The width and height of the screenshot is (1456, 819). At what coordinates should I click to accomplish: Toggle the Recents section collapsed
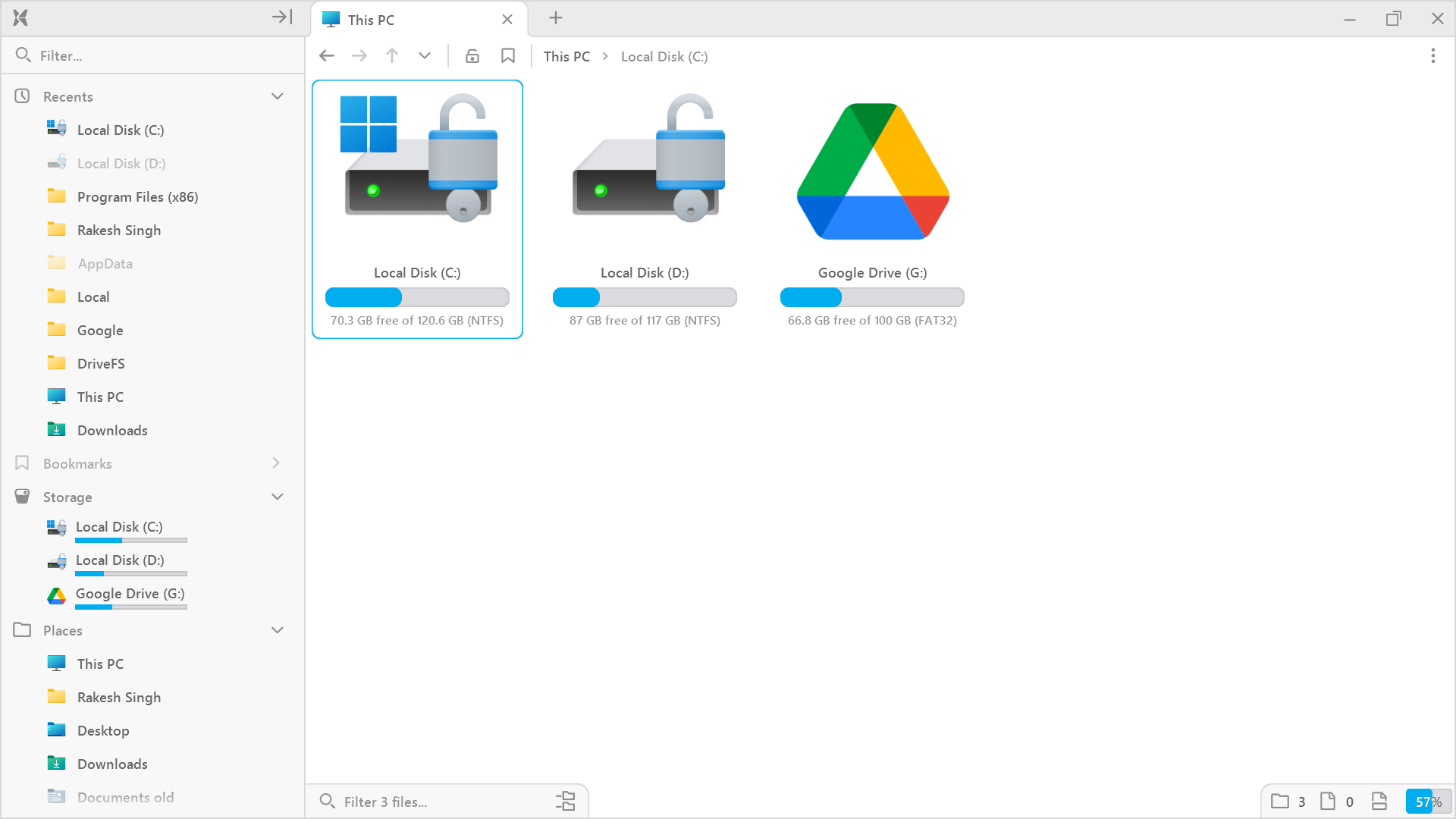[x=277, y=96]
